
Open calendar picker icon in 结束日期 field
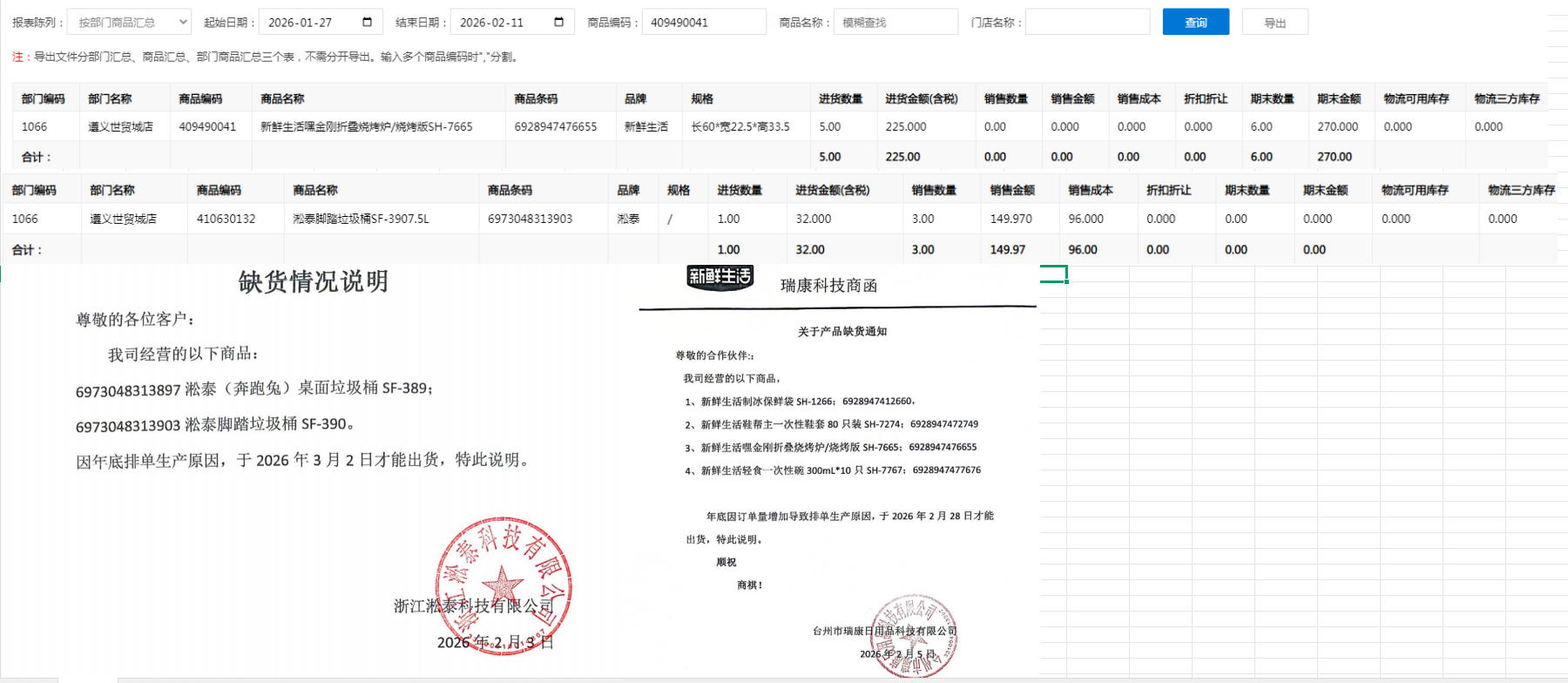click(558, 23)
